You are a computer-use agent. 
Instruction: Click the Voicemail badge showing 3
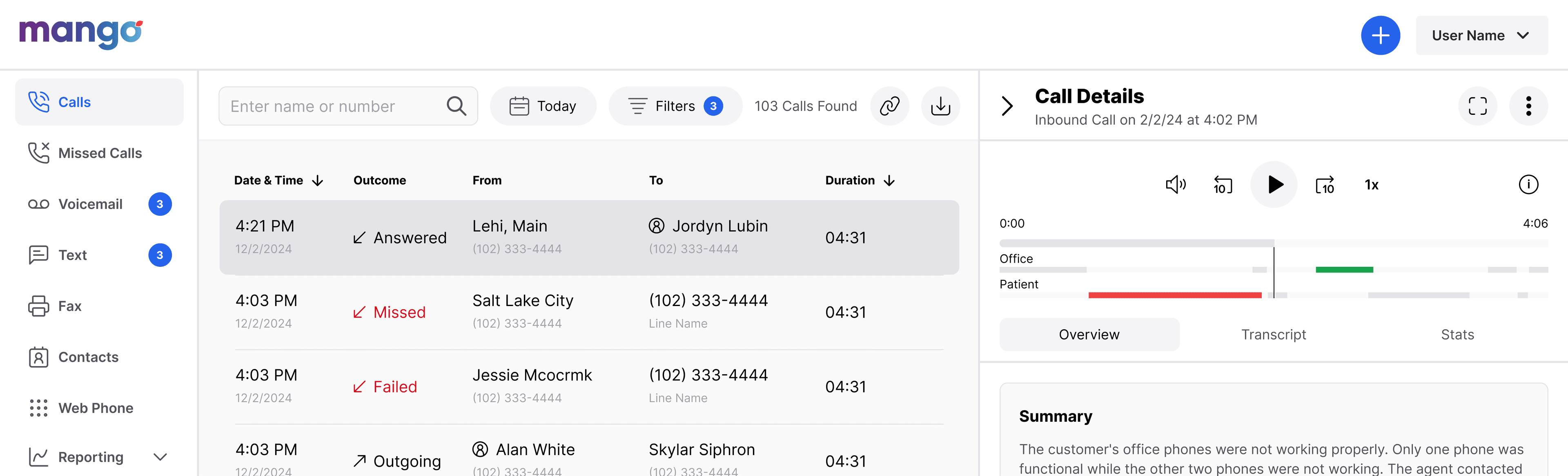(160, 205)
